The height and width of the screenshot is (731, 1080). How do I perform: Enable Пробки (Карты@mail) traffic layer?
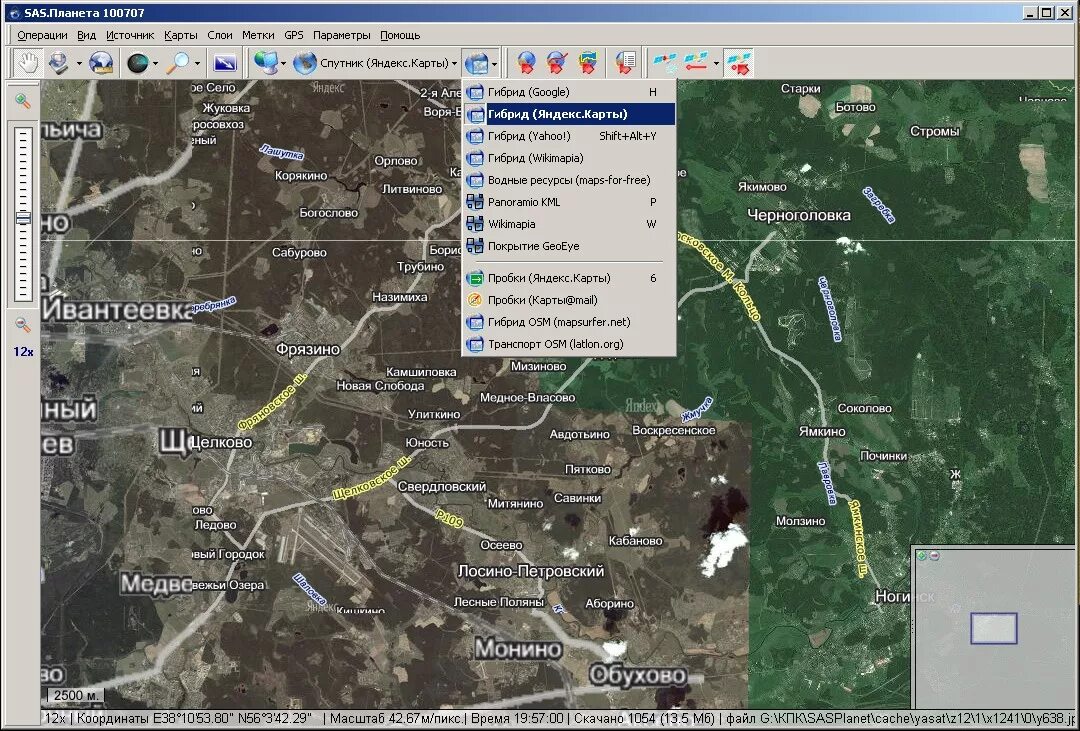569,300
